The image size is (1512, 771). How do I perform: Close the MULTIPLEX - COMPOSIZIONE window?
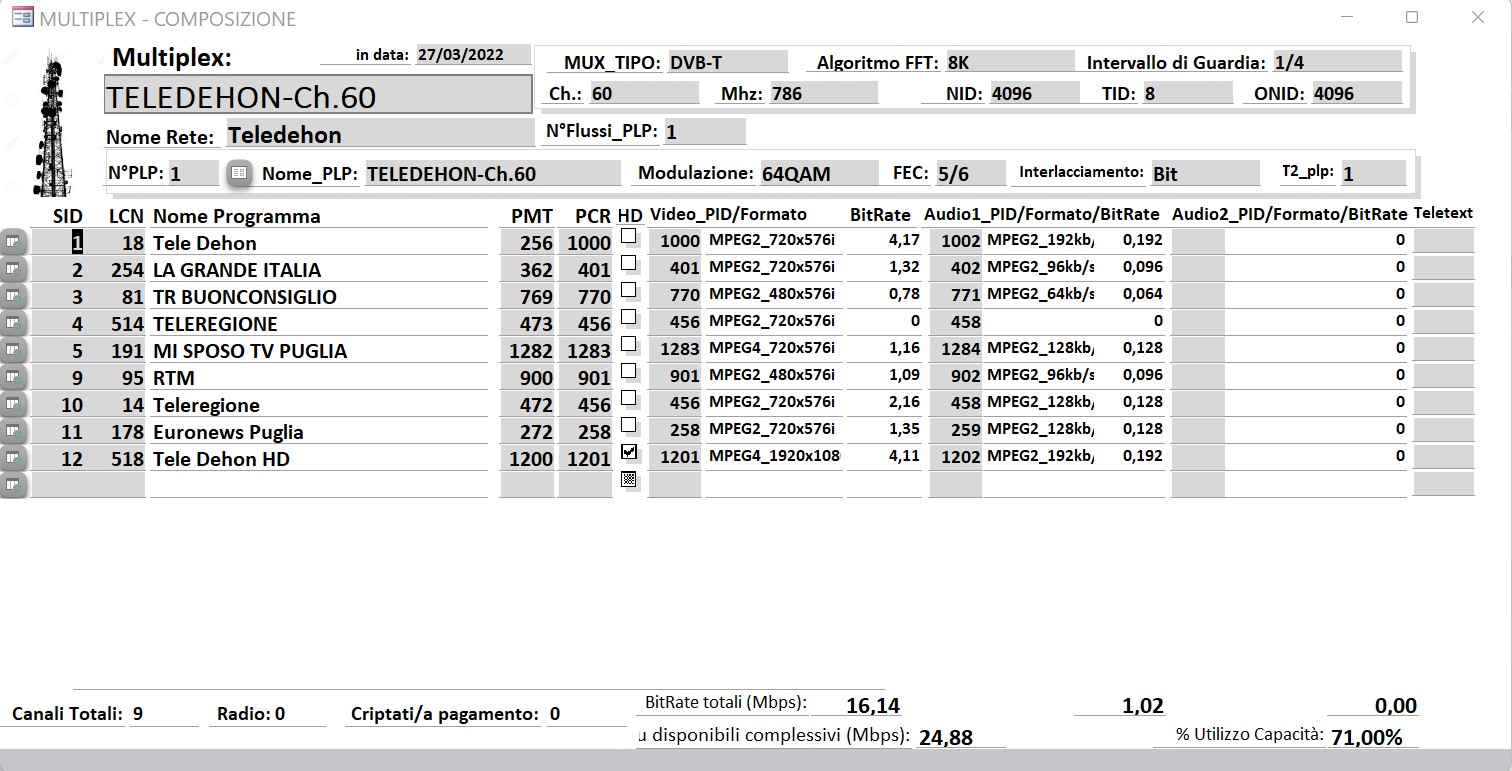1478,17
